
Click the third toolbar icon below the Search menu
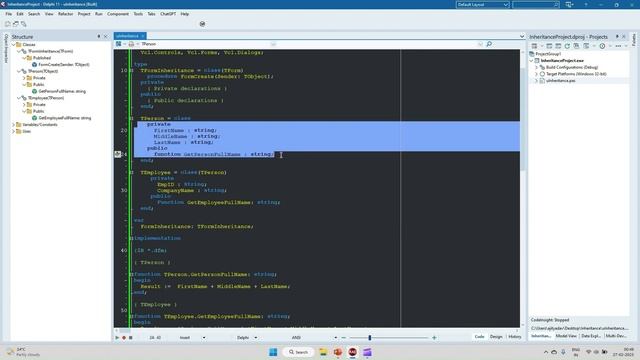24,24
